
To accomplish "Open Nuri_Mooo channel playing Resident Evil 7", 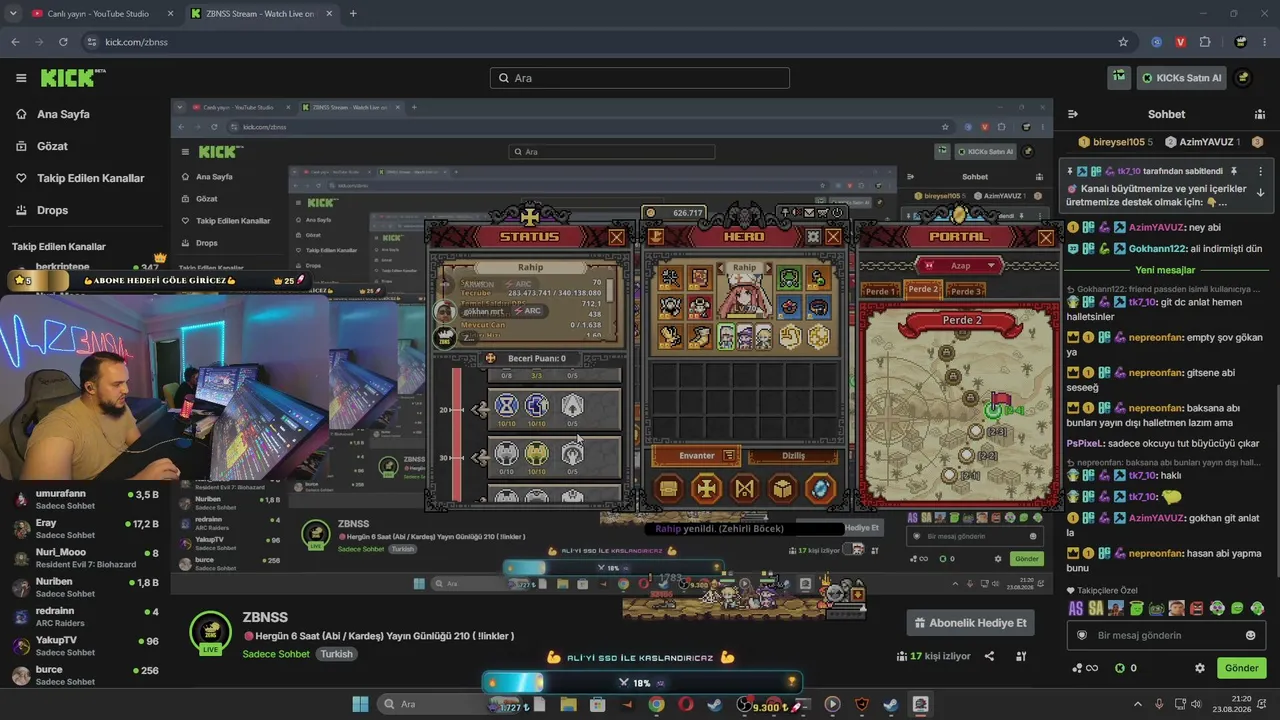I will click(x=86, y=558).
